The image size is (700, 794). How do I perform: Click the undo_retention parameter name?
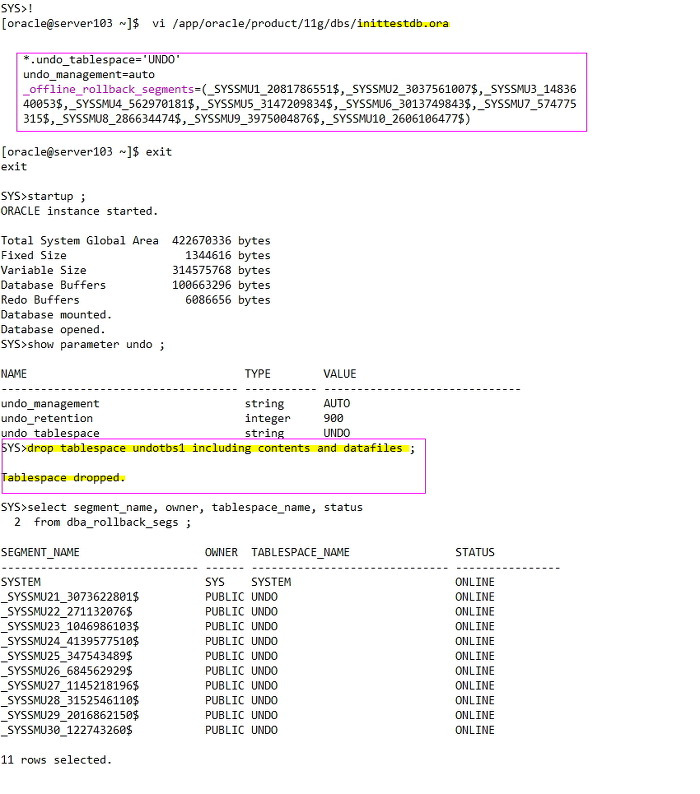(47, 418)
